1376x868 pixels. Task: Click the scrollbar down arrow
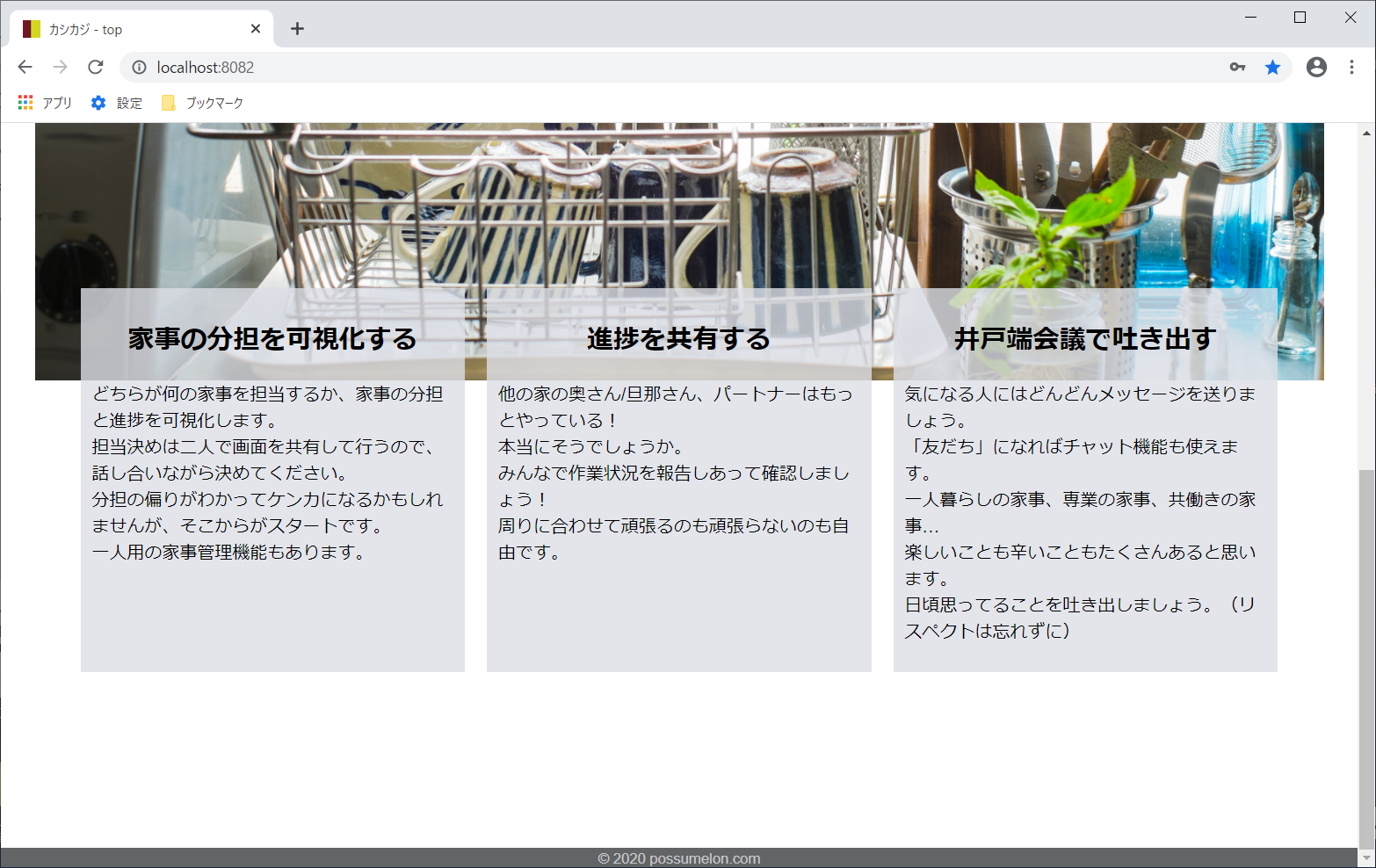[x=1366, y=857]
